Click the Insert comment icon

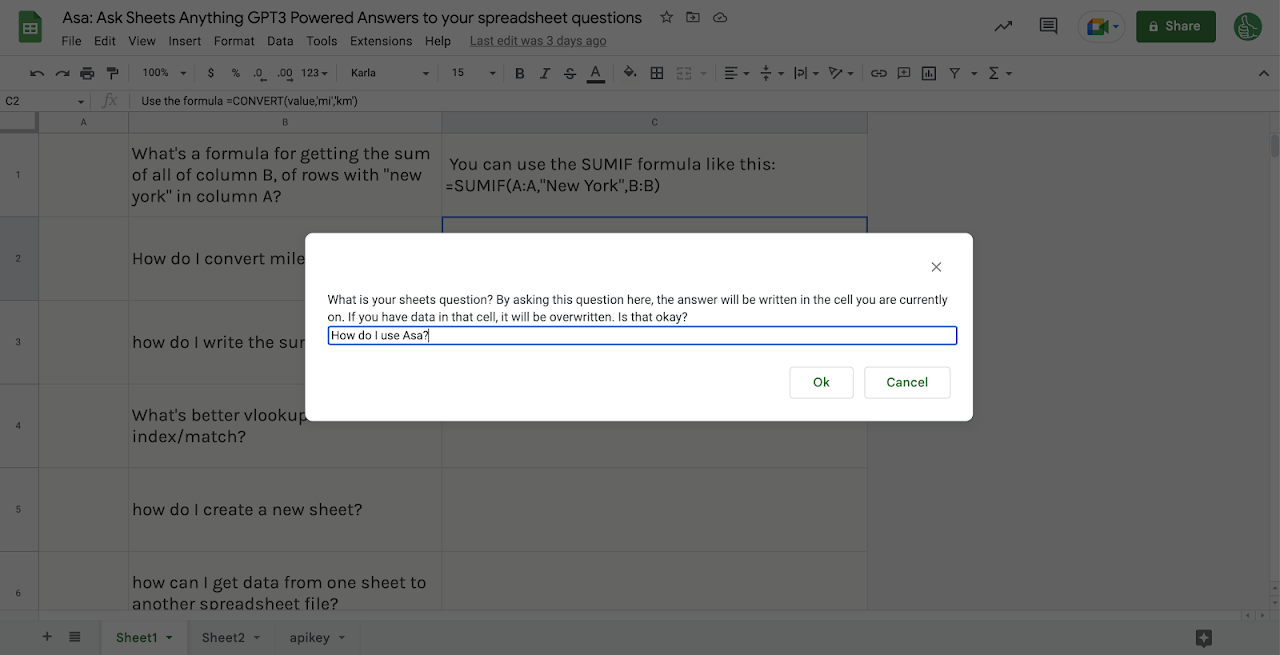click(904, 73)
